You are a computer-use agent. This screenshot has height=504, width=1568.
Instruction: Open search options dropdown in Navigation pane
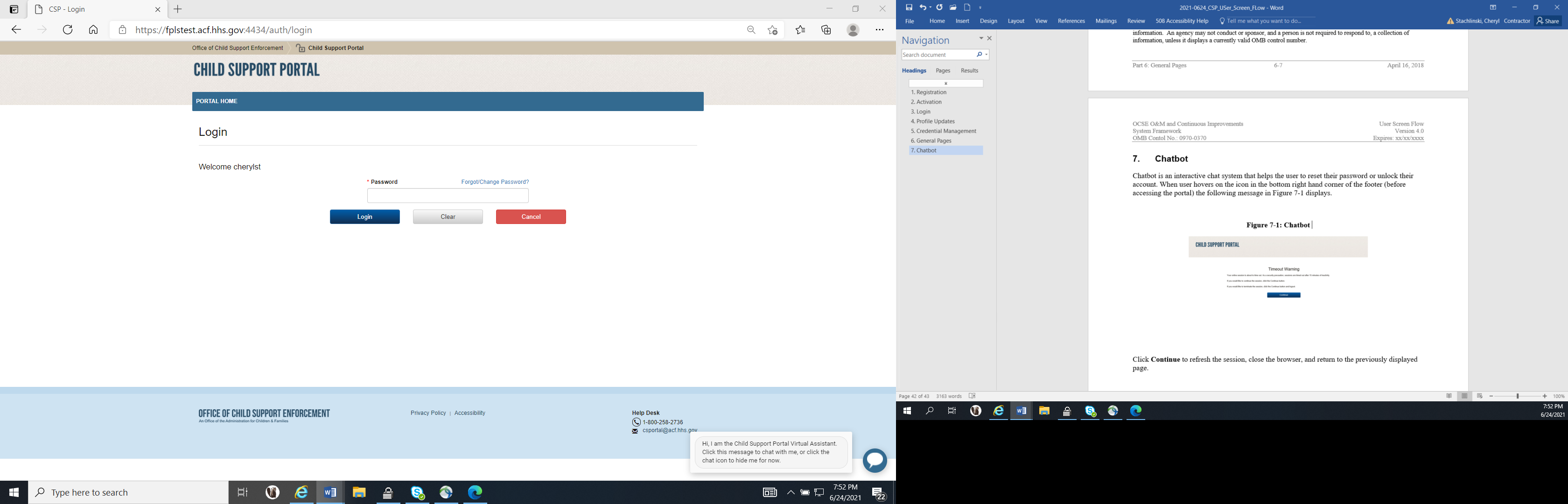986,55
